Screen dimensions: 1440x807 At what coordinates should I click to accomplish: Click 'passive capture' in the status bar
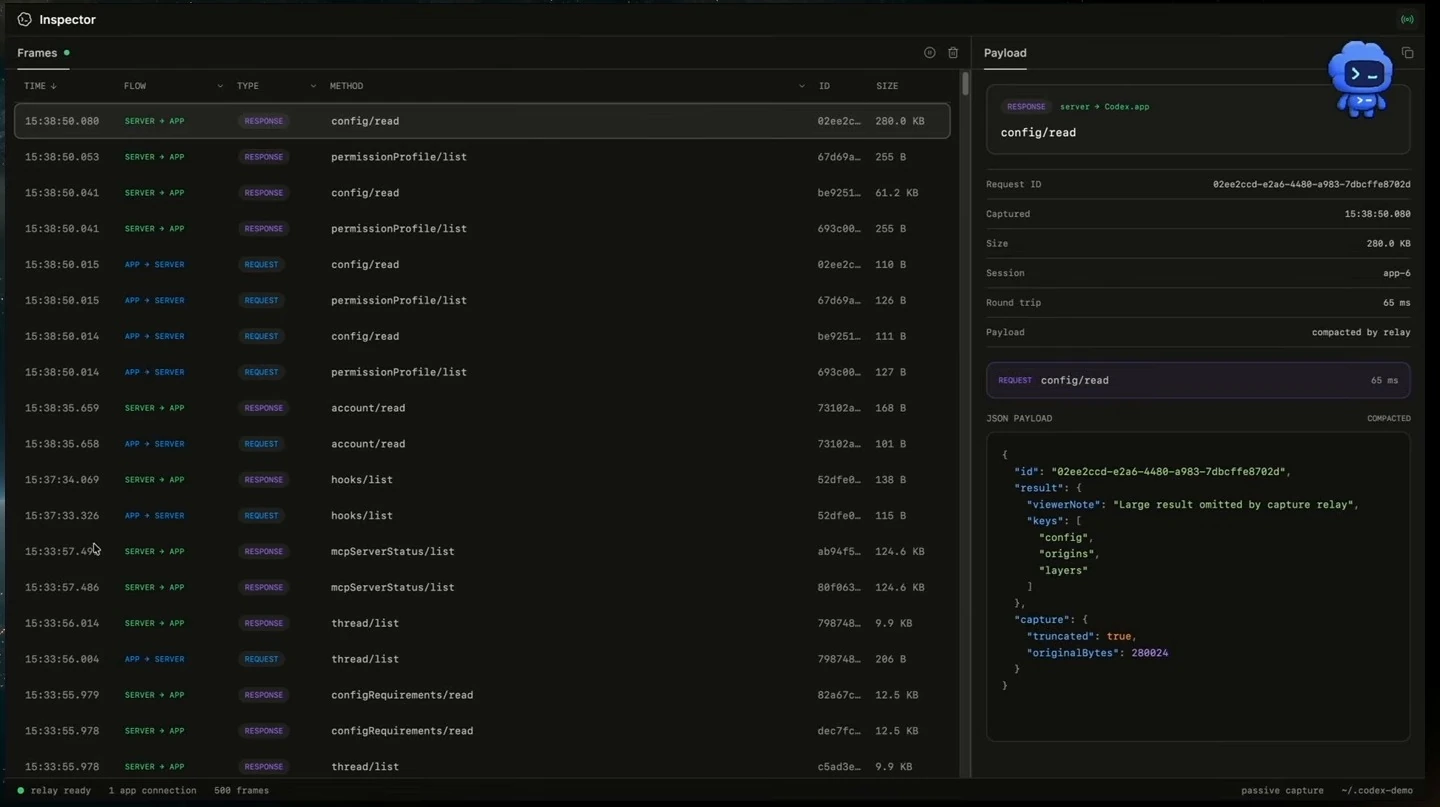click(1282, 790)
